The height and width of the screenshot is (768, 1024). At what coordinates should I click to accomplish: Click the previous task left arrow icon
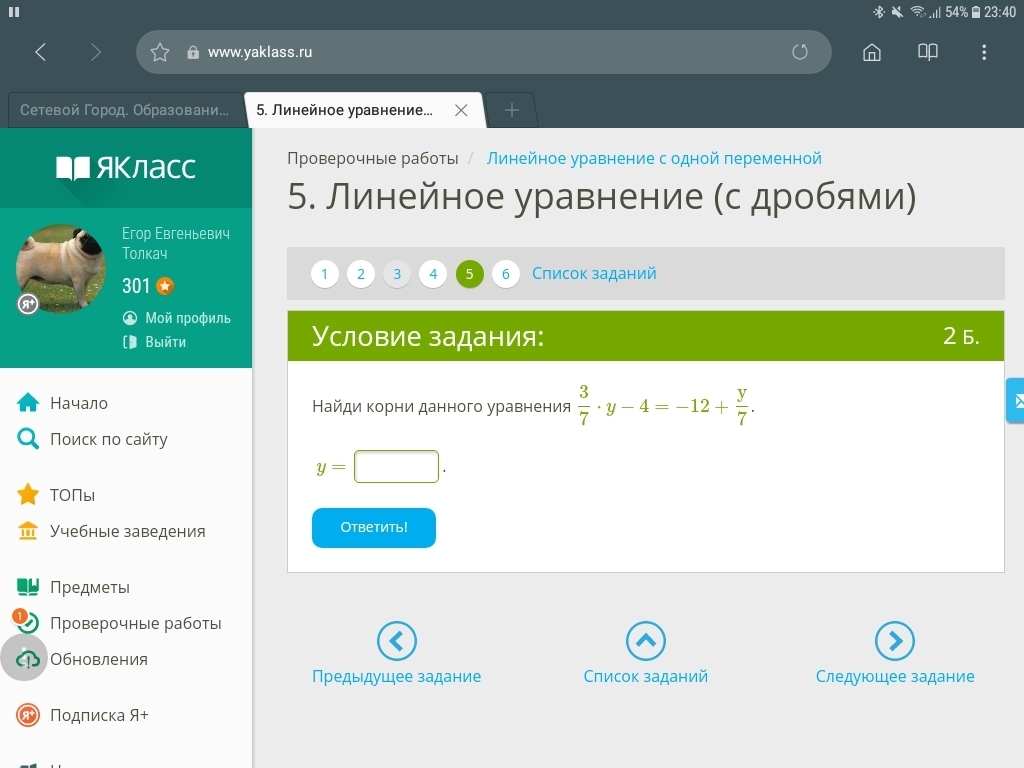click(x=396, y=641)
